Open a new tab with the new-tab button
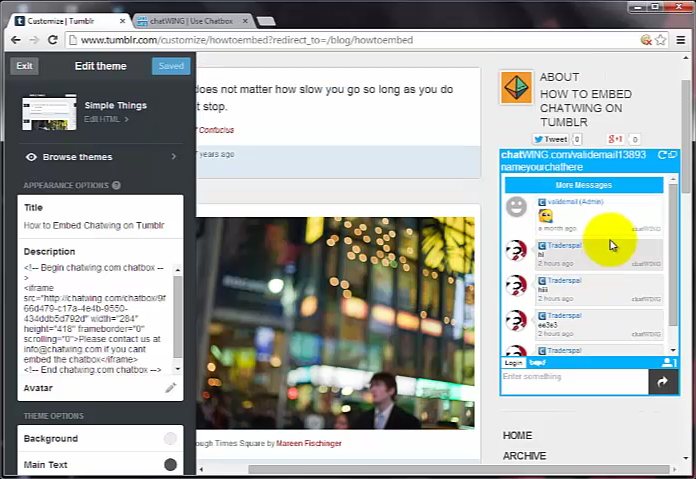Screen dimensions: 696x479 pos(266,21)
